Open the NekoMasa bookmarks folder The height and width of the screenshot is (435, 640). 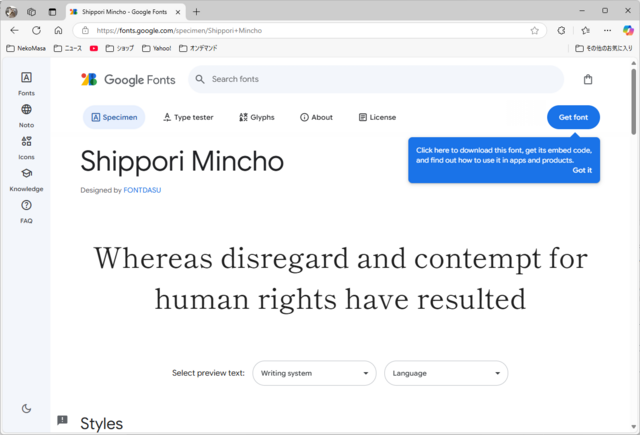(26, 48)
